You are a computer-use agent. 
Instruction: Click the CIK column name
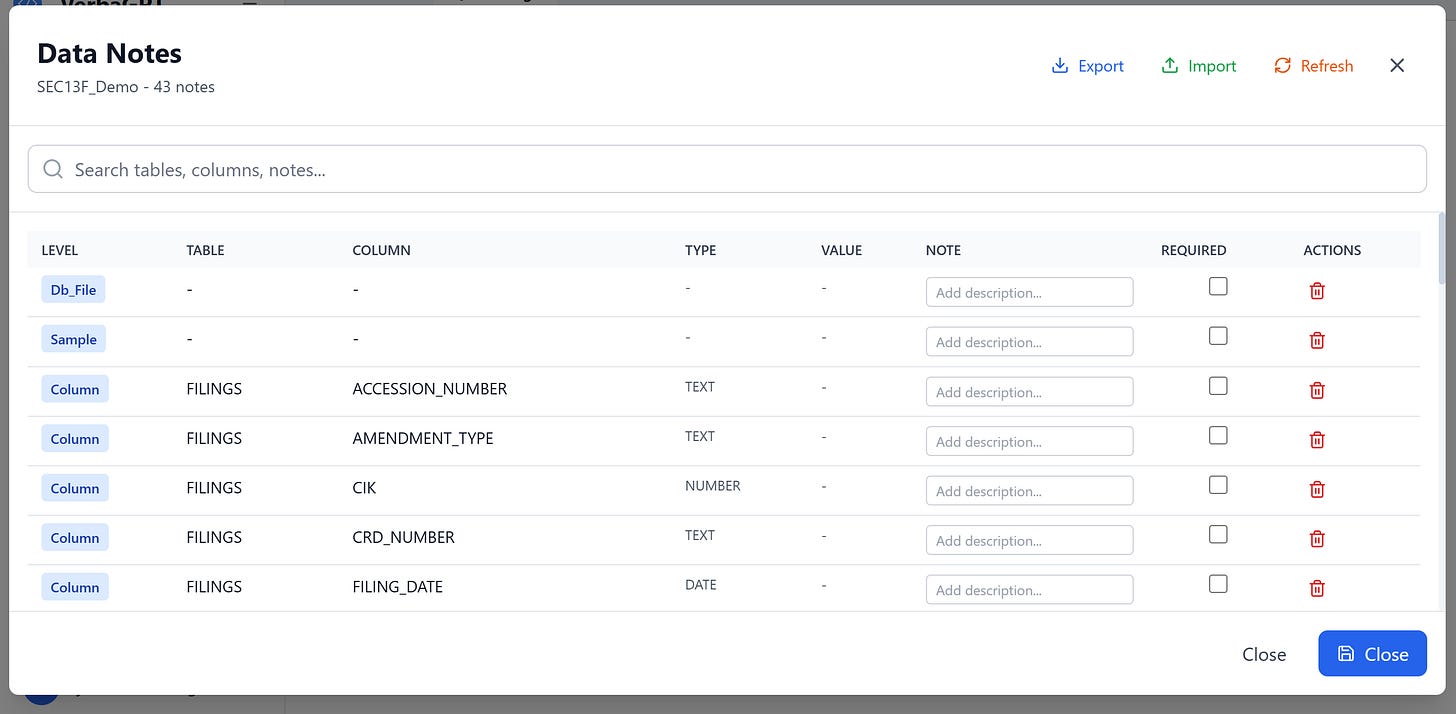coord(365,488)
